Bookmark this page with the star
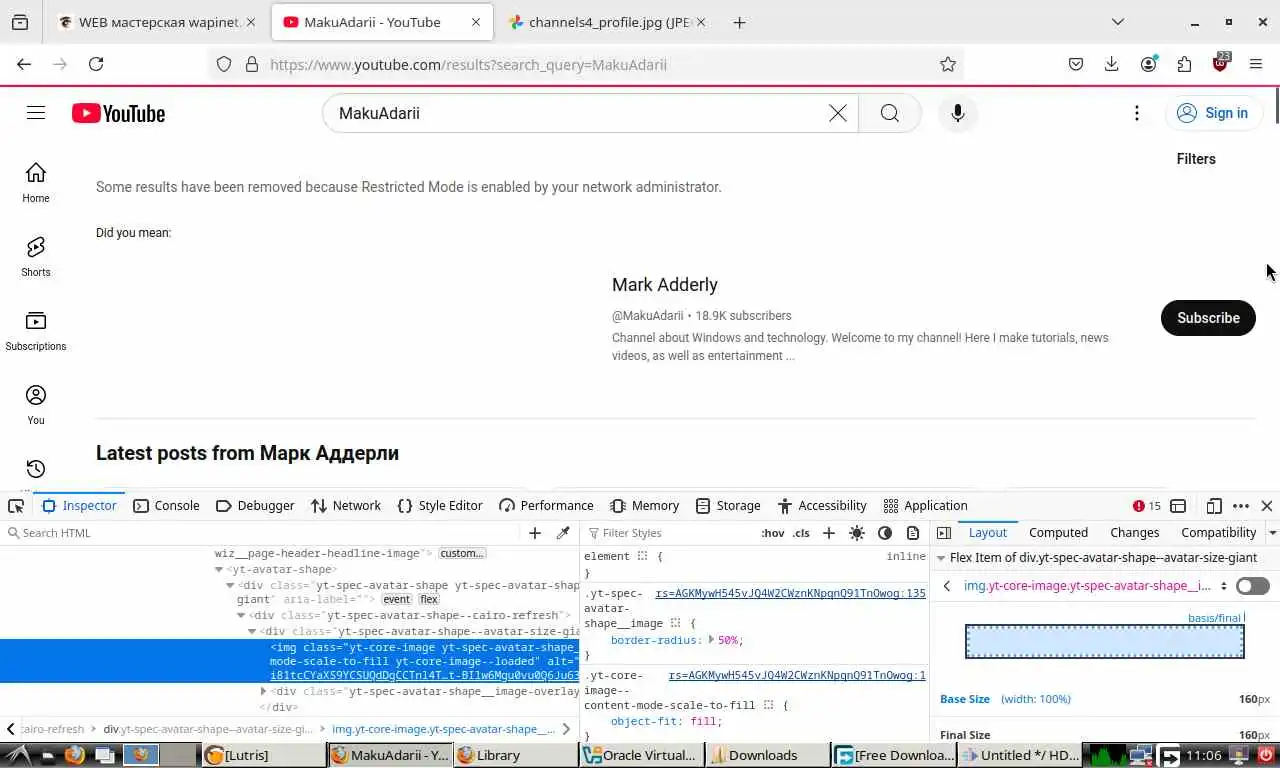1280x768 pixels. coord(948,64)
